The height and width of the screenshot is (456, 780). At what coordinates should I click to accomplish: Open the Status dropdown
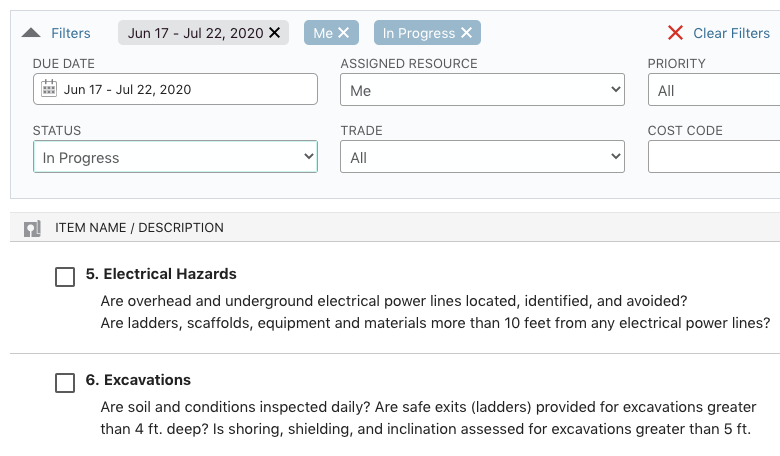175,157
